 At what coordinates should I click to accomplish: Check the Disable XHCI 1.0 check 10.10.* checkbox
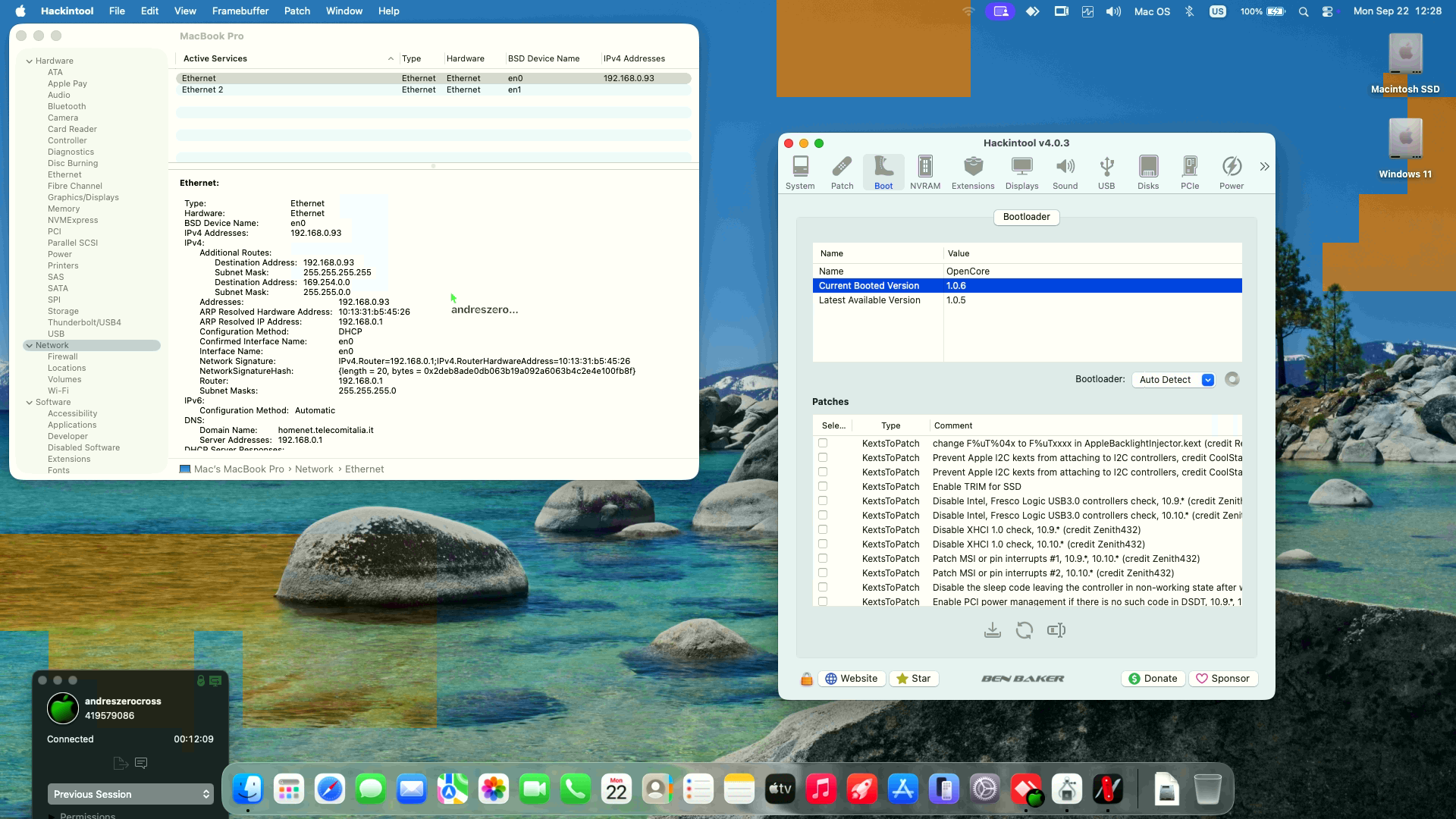click(823, 544)
